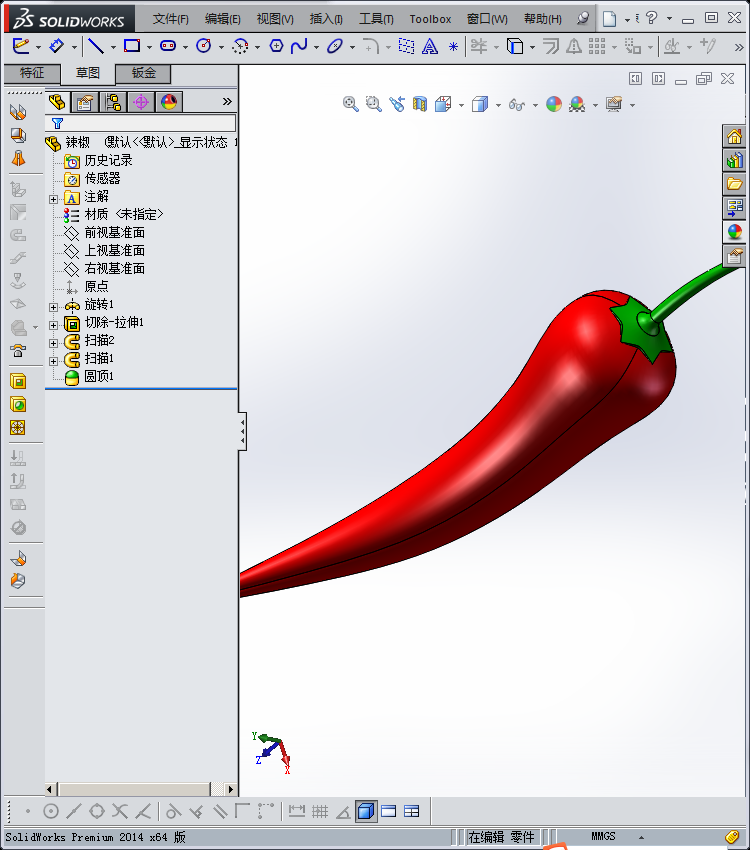Select the Sketch Fillet tool
The image size is (750, 850).
coord(371,46)
